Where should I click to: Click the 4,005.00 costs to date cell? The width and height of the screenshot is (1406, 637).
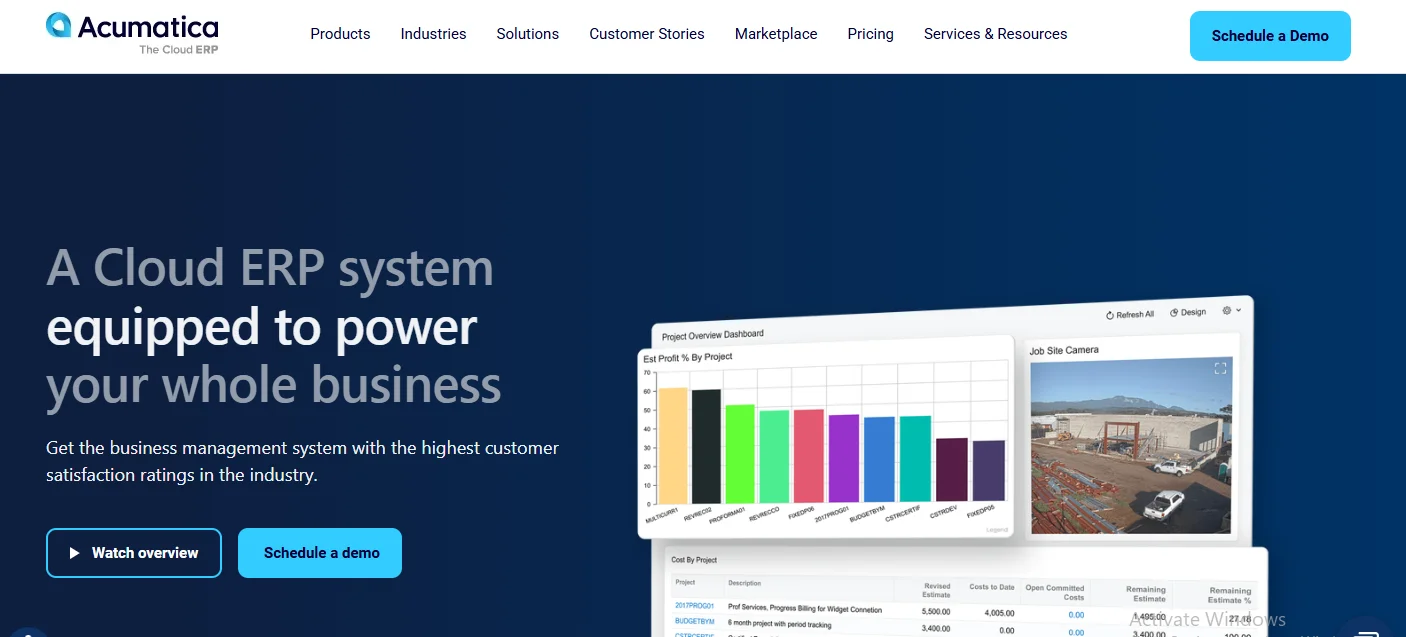[999, 613]
